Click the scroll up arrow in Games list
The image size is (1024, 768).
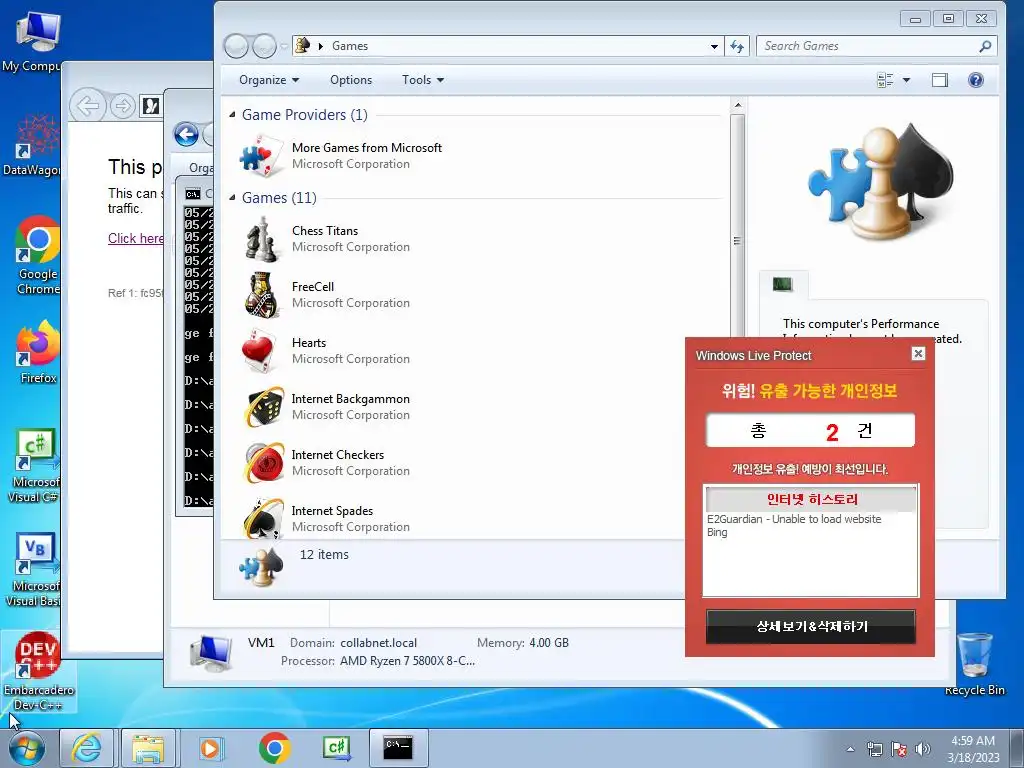(737, 105)
